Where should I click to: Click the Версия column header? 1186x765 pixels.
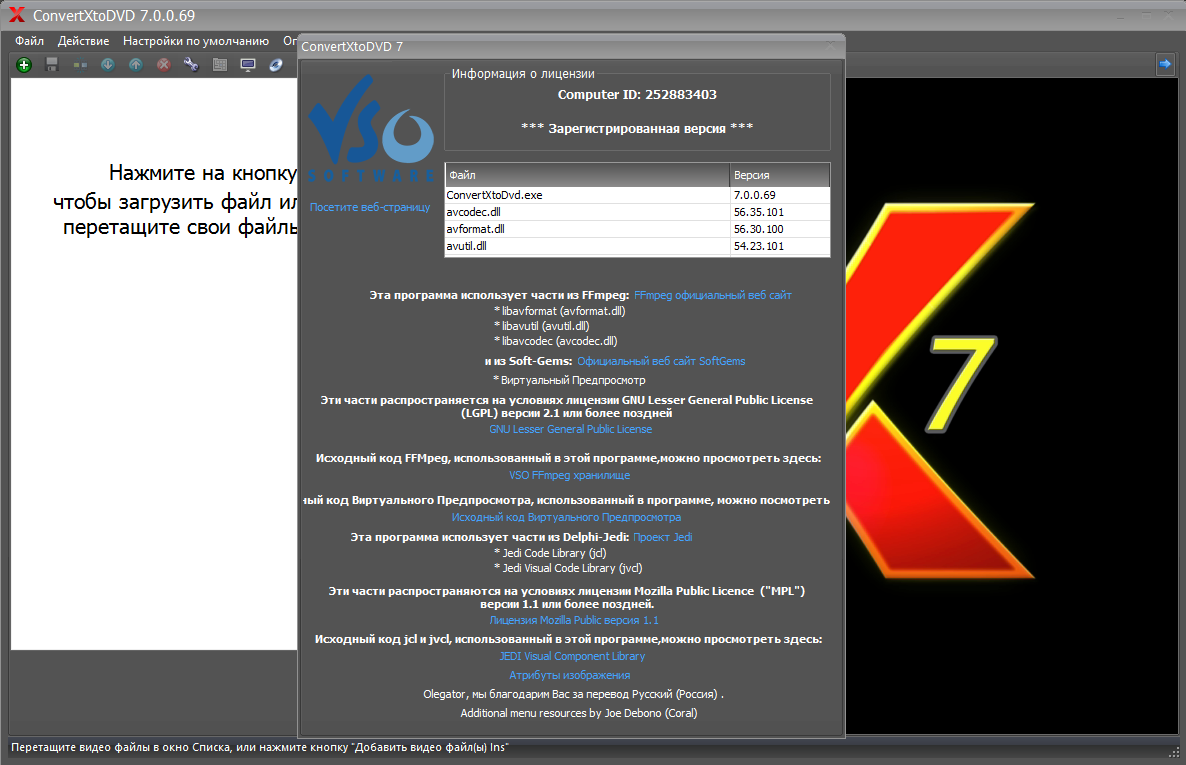point(780,175)
